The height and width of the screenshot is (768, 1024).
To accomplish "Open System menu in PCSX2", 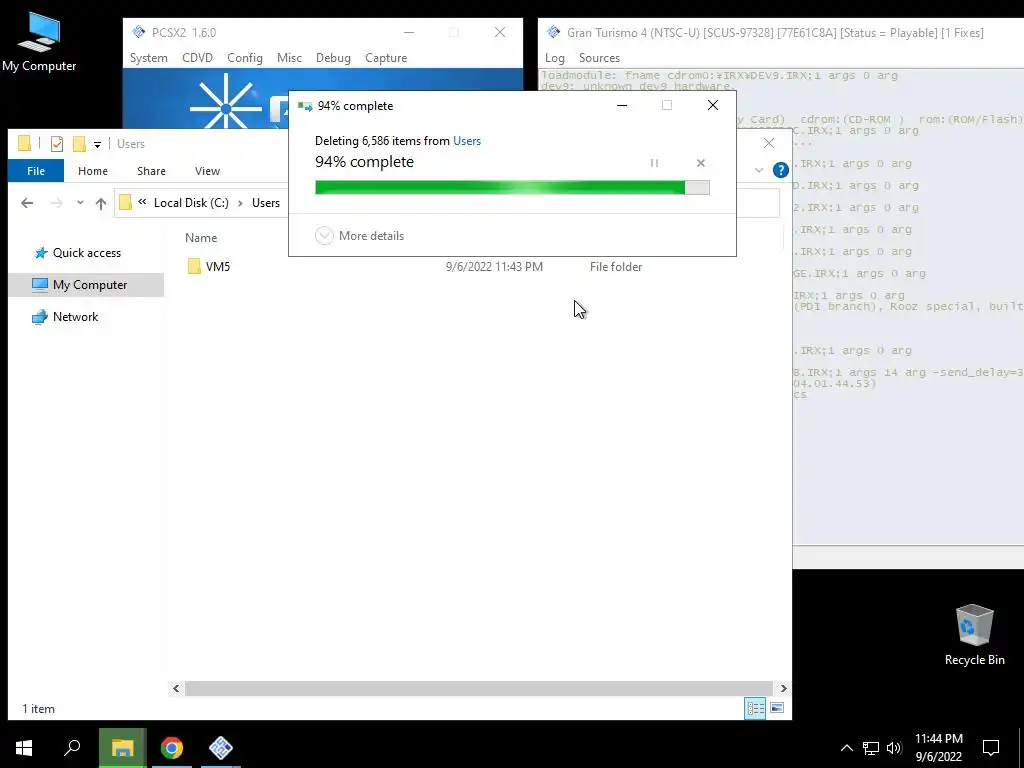I will coord(148,57).
